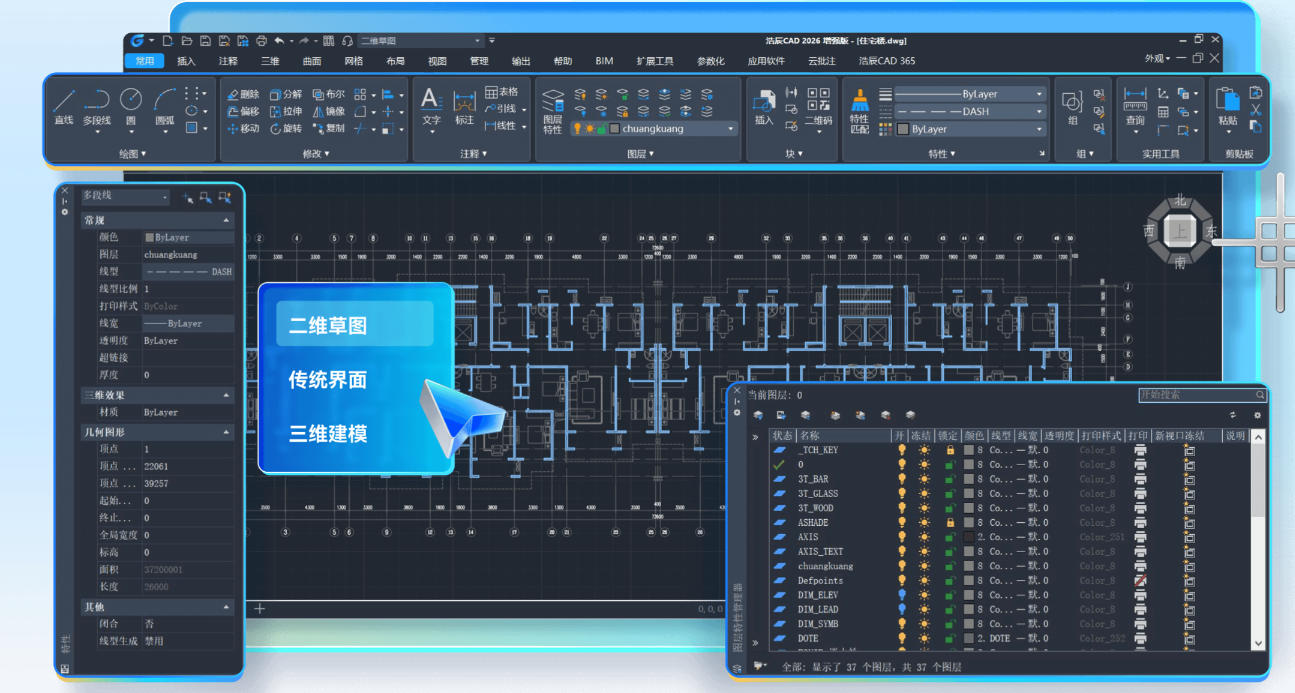This screenshot has width=1295, height=693.
Task: Click the 镜像 mirror tool
Action: click(x=328, y=111)
